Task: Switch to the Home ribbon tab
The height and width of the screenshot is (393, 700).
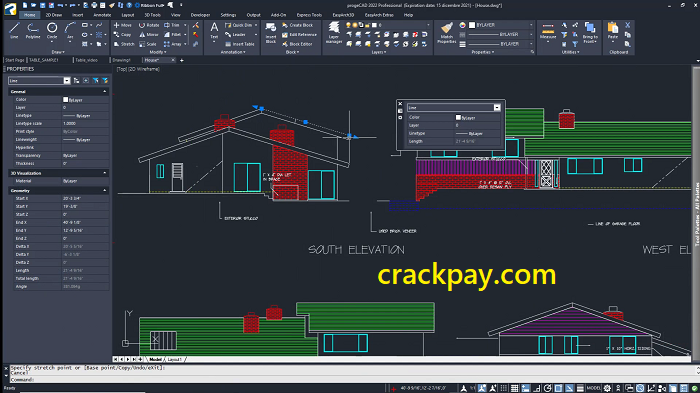Action: point(30,15)
